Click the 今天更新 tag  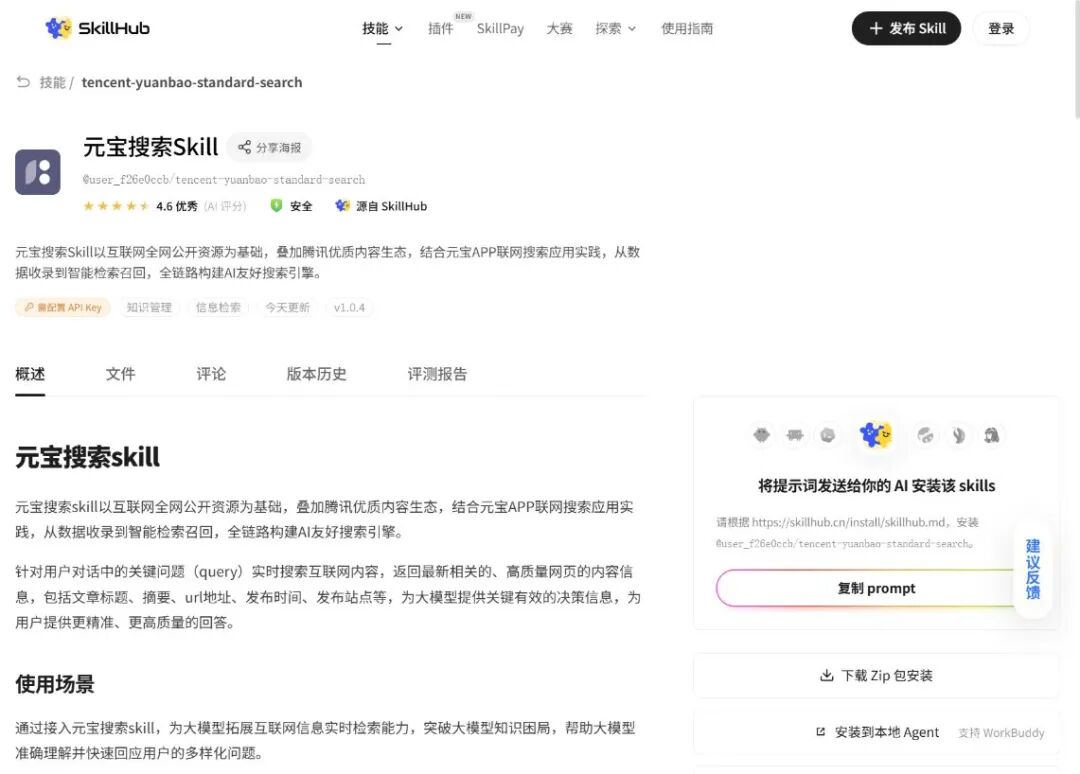(x=288, y=307)
